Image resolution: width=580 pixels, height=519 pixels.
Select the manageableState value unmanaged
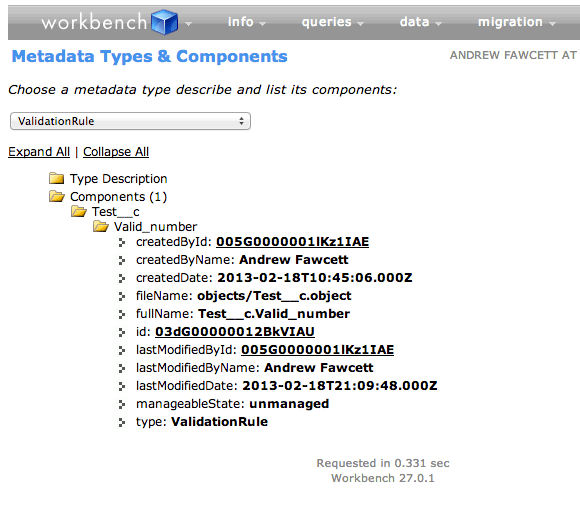point(289,404)
